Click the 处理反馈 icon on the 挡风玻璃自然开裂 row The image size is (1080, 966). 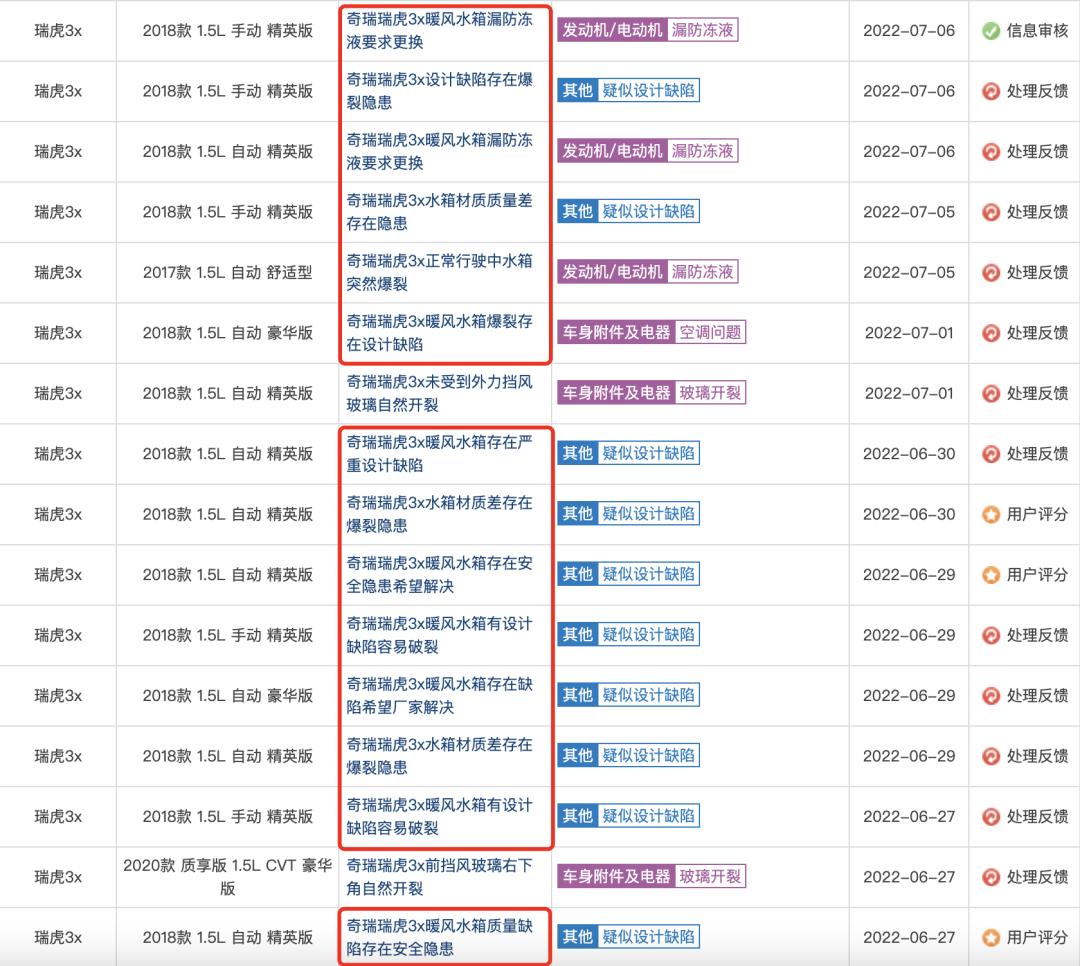(993, 393)
